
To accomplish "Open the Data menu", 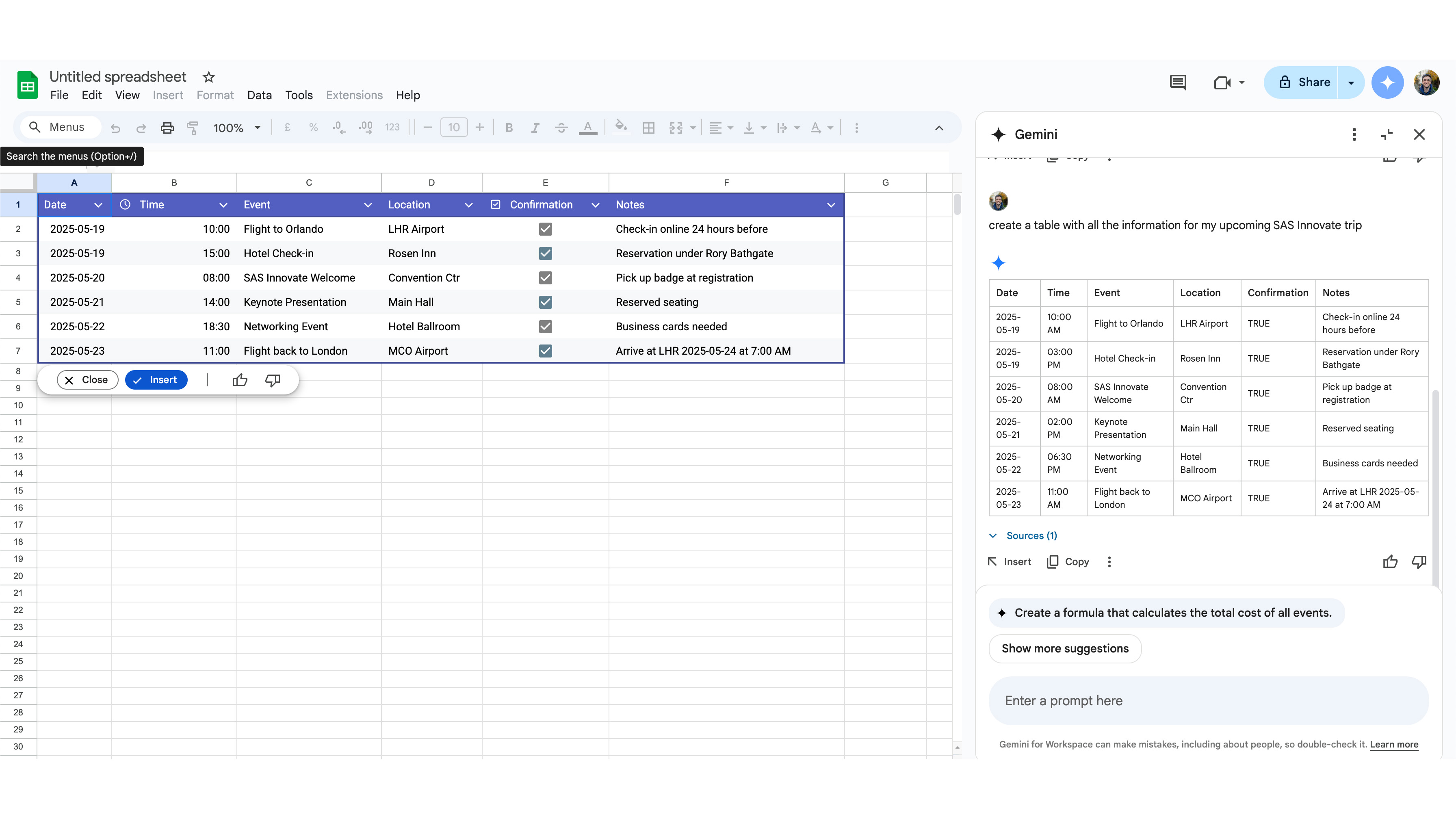I will [260, 95].
